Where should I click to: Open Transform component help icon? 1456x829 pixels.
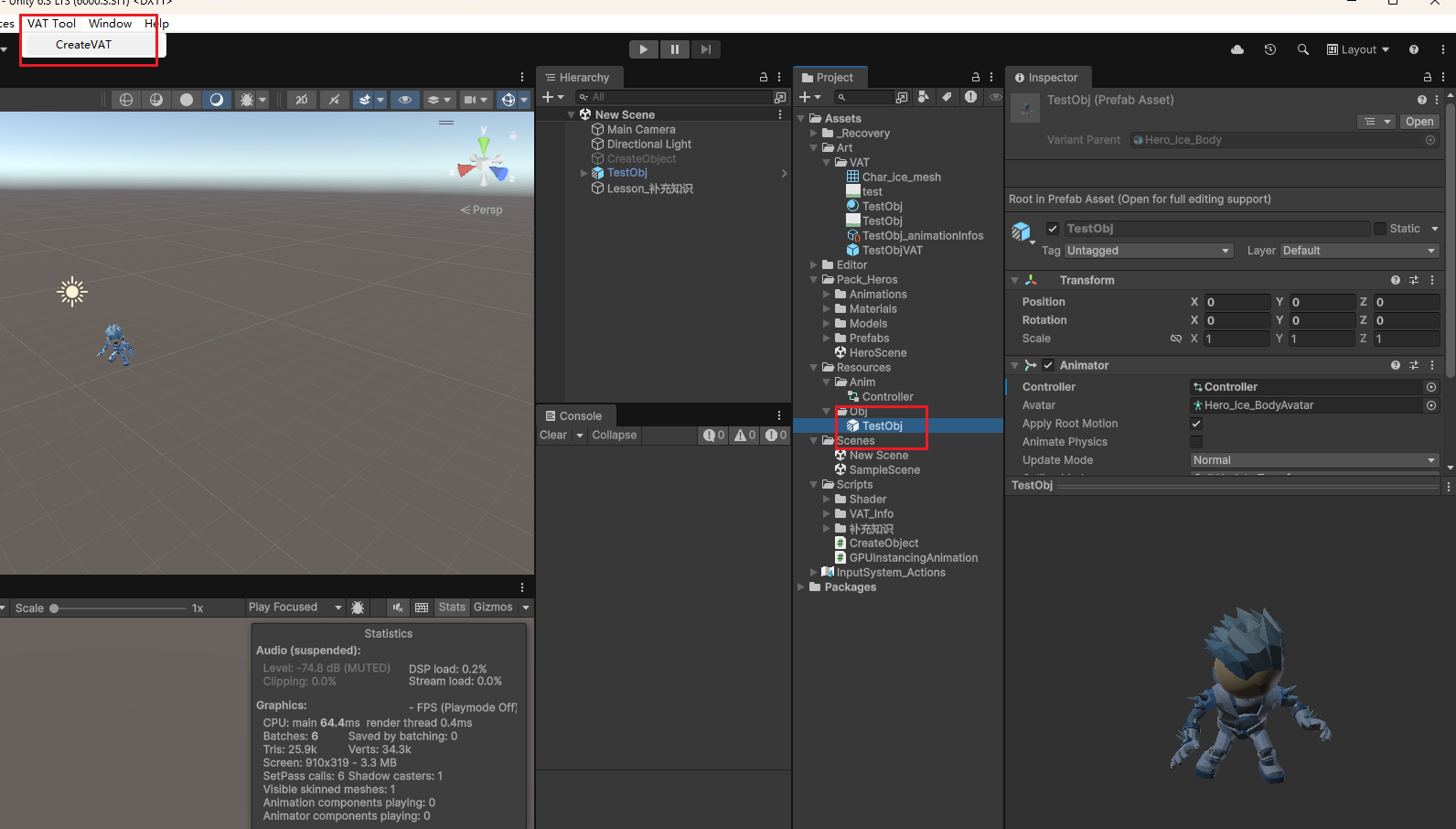(x=1395, y=280)
